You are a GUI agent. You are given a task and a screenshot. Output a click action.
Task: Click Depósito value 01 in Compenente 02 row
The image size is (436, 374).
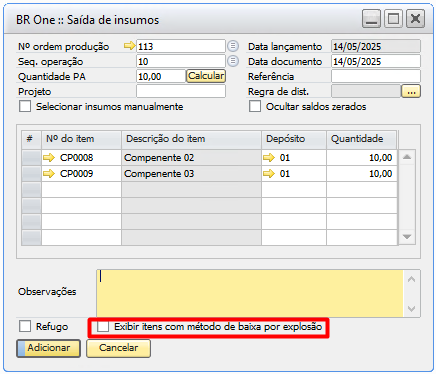pos(285,157)
